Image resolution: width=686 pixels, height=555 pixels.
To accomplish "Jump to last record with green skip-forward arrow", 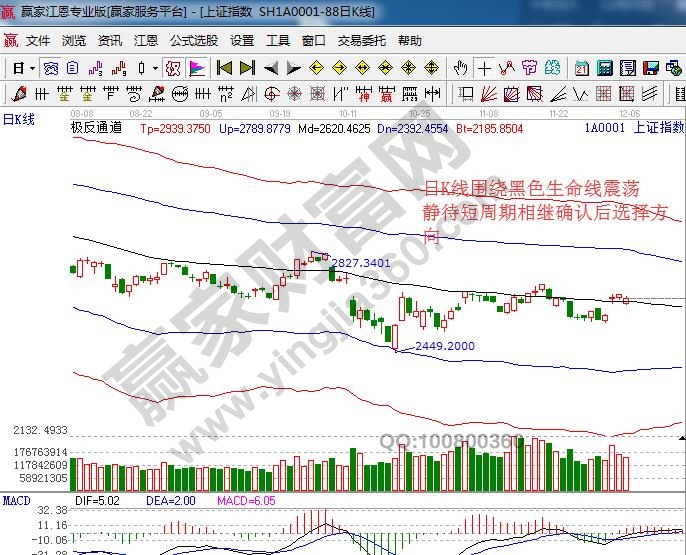I will coord(246,69).
